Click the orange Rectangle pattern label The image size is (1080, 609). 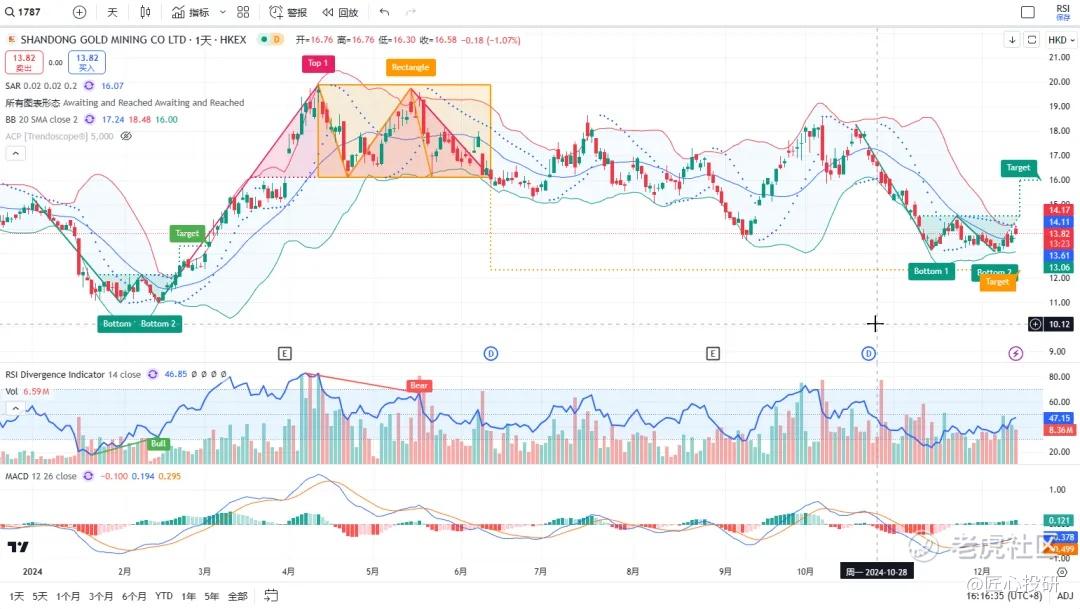click(x=411, y=68)
